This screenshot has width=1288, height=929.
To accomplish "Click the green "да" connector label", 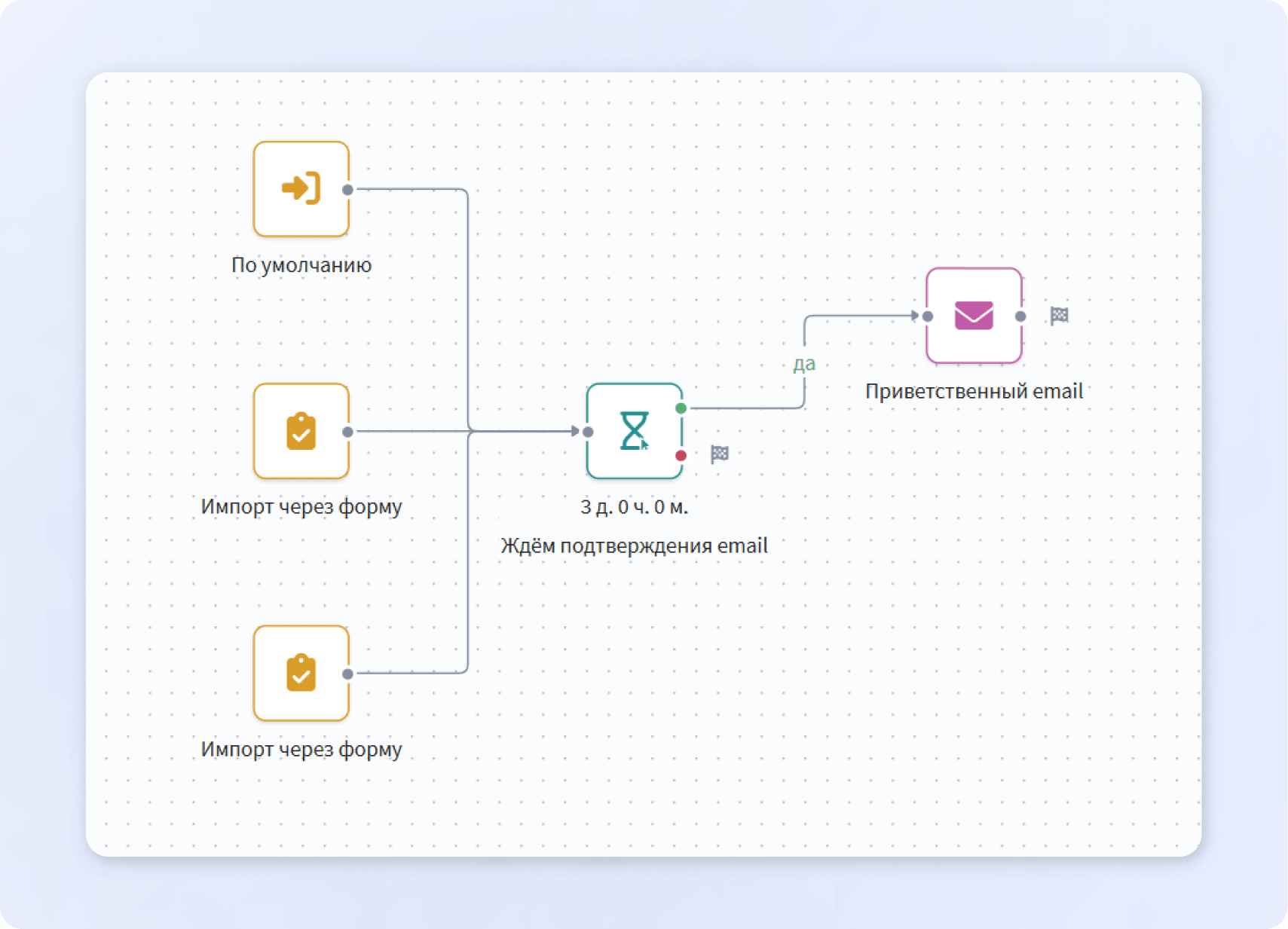I will click(x=803, y=364).
